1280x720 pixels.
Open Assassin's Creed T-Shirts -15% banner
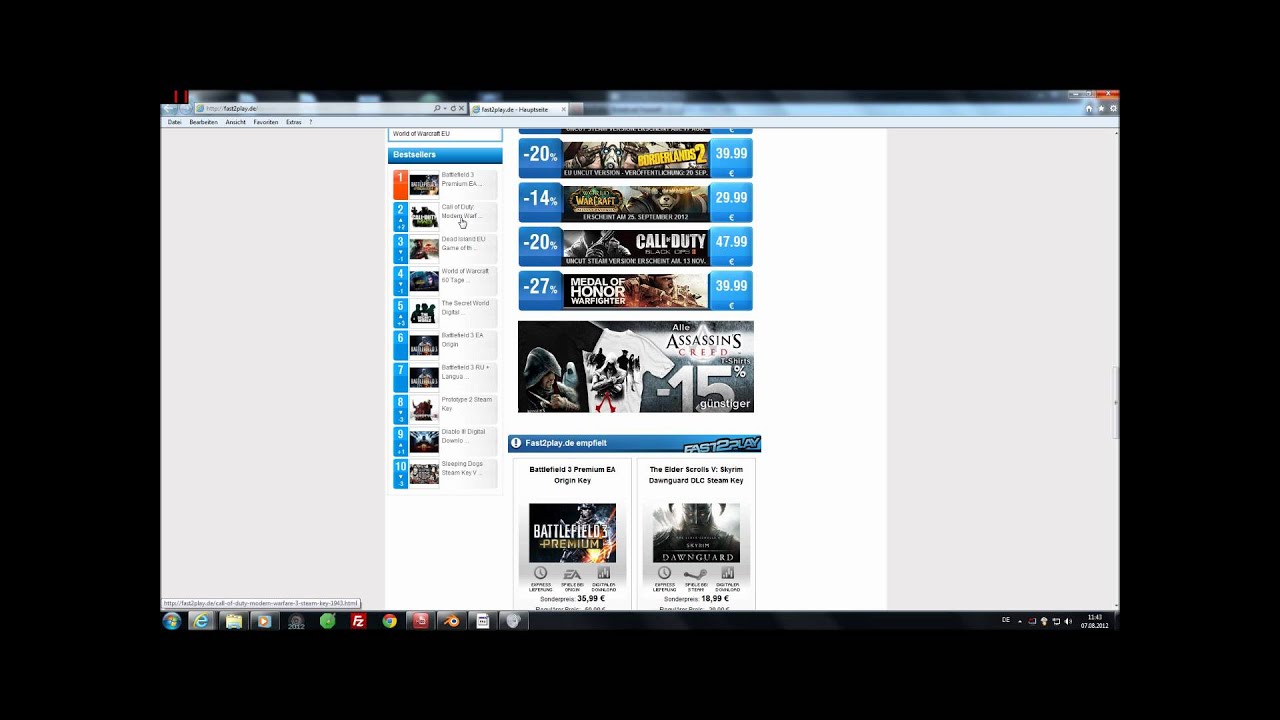(636, 366)
